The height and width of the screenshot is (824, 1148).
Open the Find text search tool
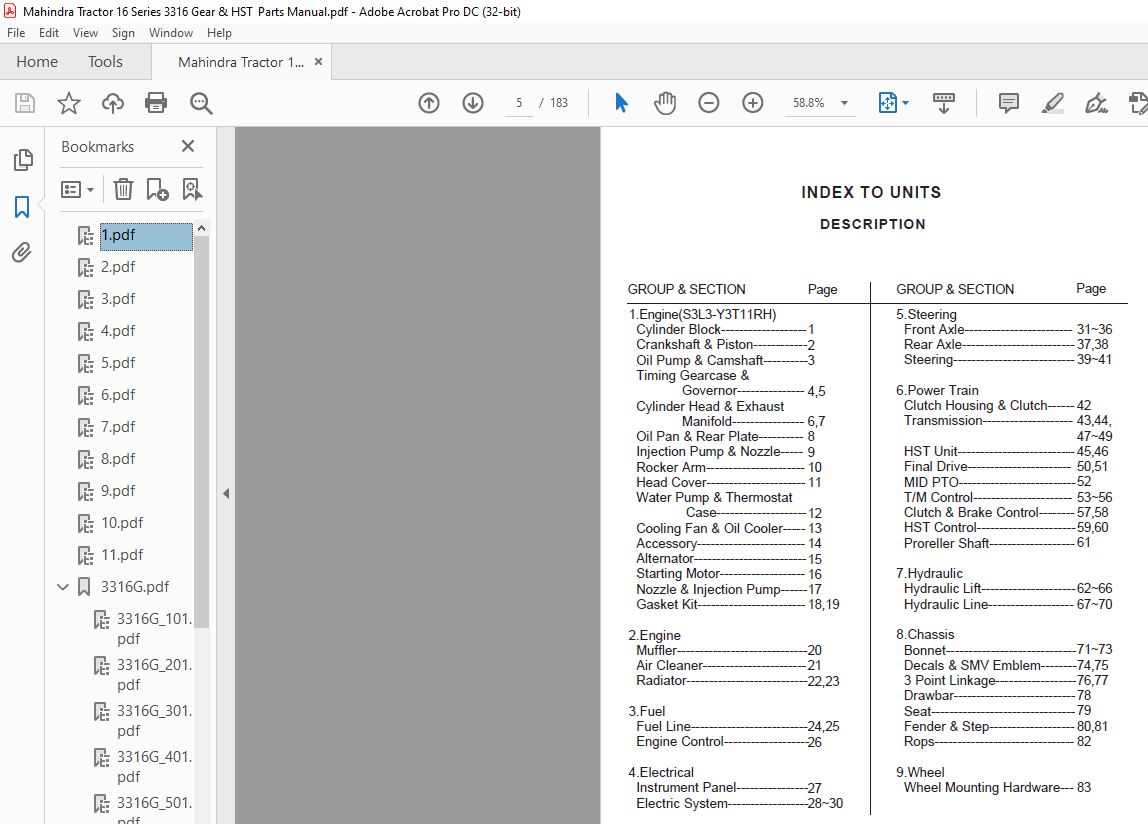[x=201, y=103]
